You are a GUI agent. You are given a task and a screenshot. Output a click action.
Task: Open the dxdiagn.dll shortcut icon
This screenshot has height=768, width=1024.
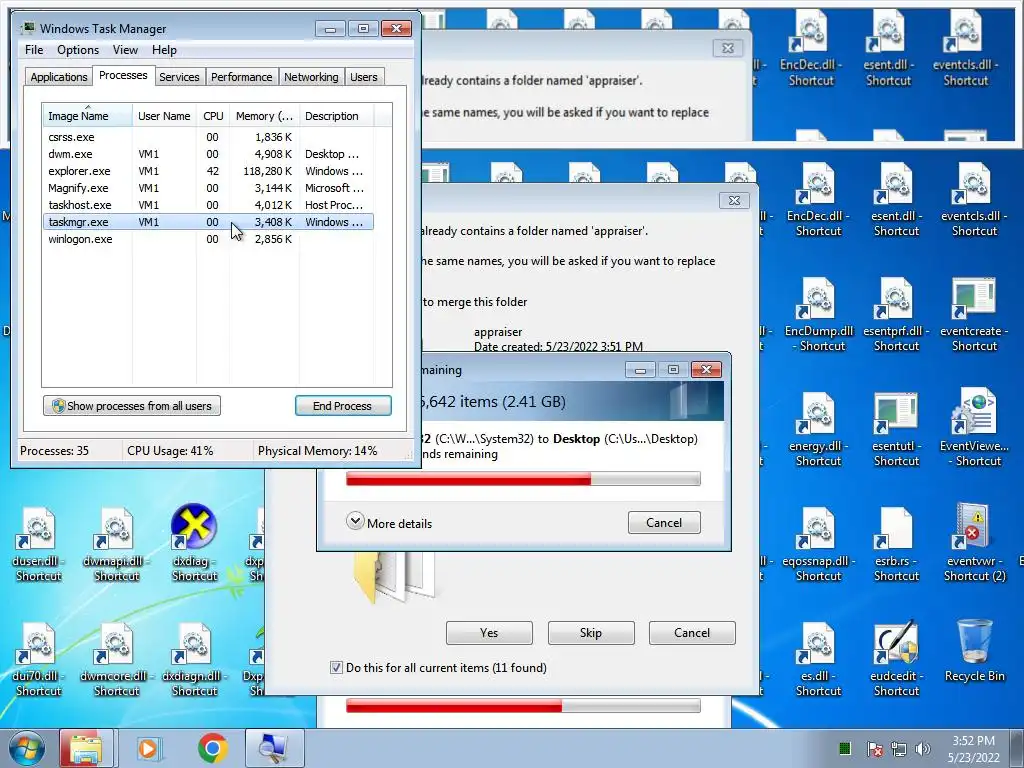tap(194, 658)
